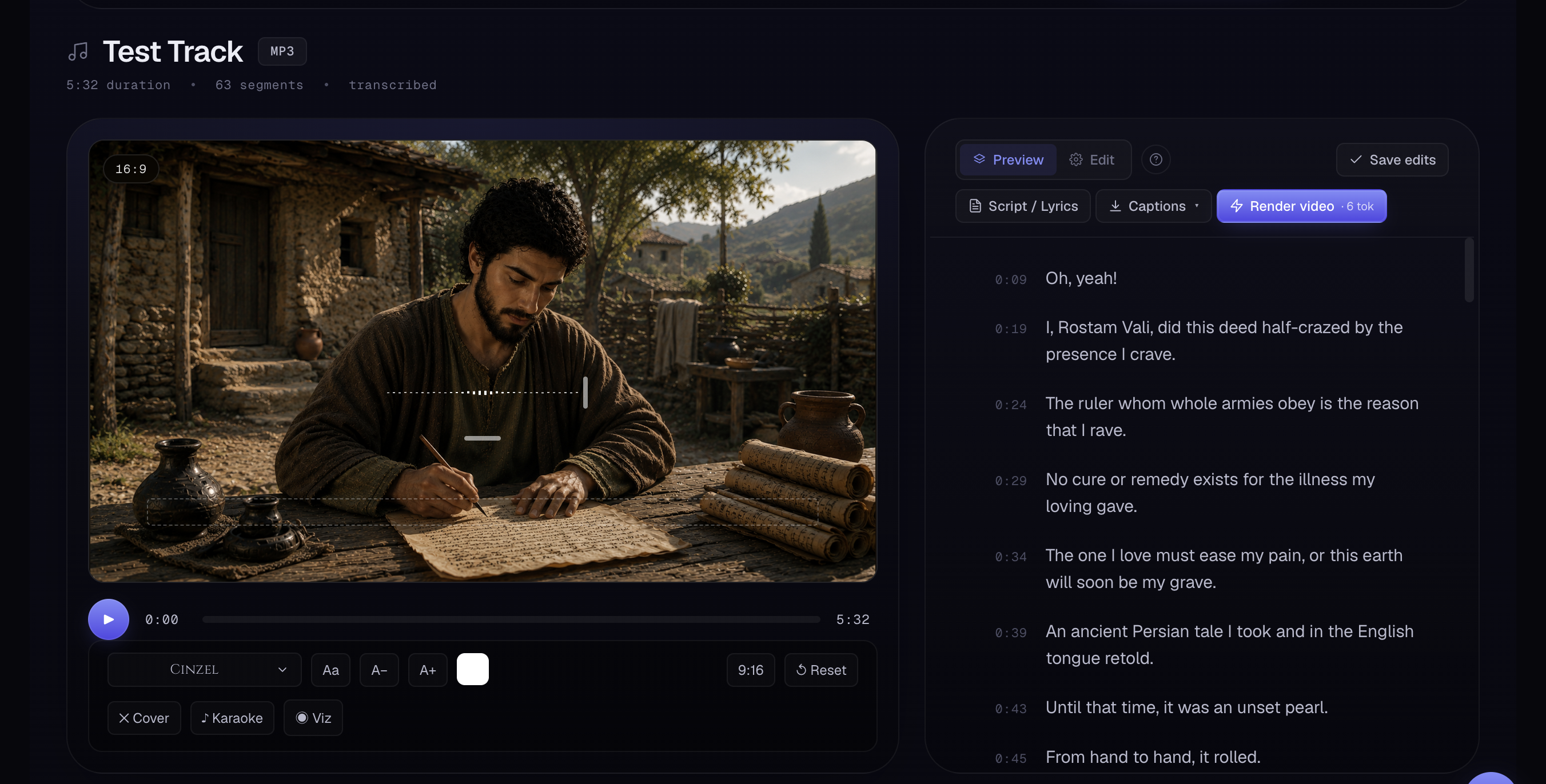Click the "5:32 duration" text
This screenshot has height=784, width=1546.
(118, 85)
